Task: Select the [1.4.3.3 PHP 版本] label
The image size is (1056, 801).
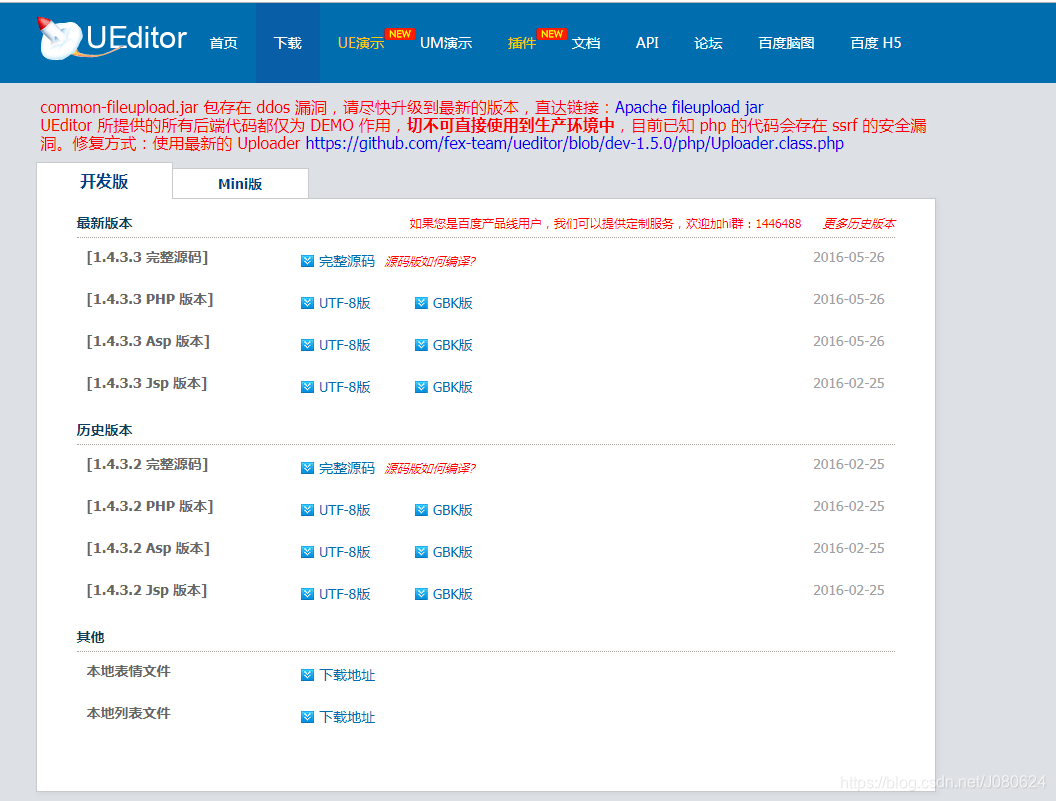Action: point(150,299)
